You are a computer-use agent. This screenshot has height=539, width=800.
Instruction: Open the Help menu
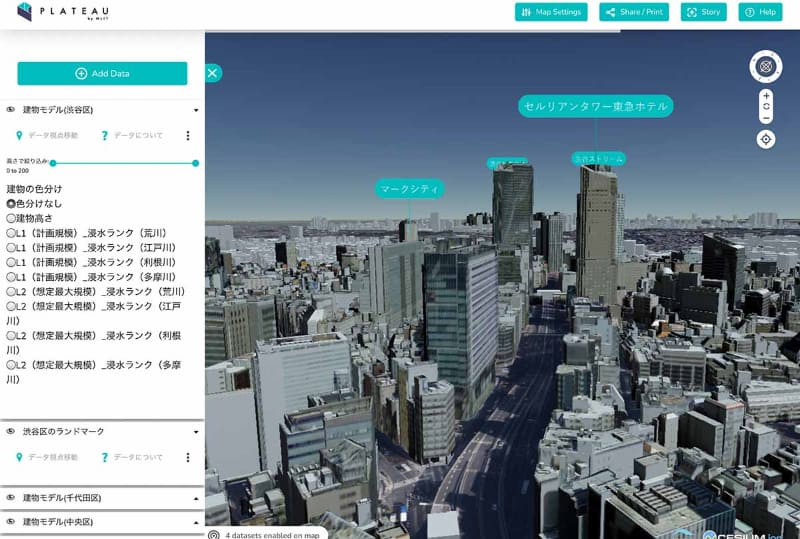[760, 12]
